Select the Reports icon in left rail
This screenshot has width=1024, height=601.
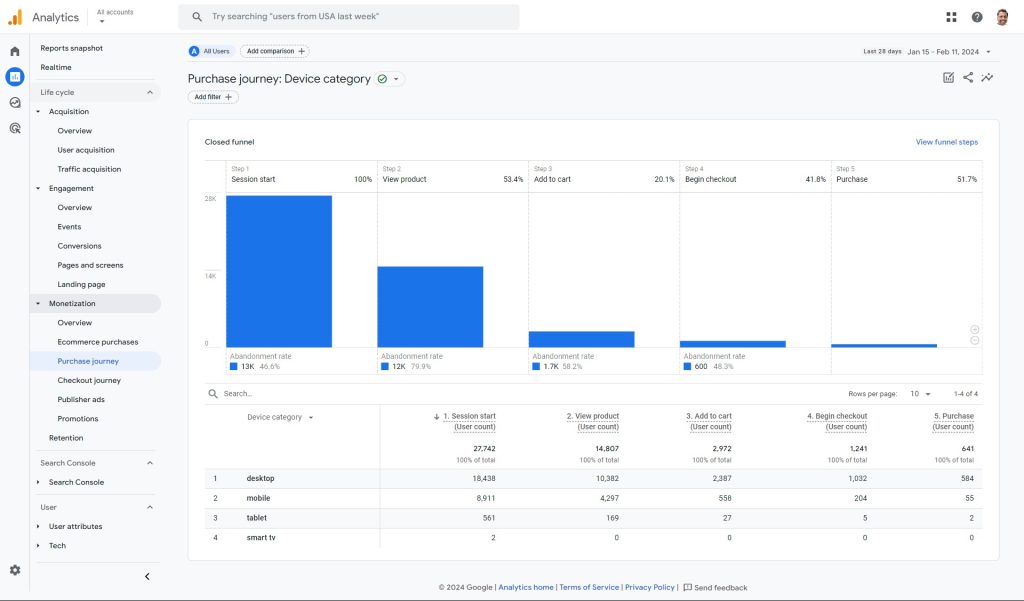point(14,76)
